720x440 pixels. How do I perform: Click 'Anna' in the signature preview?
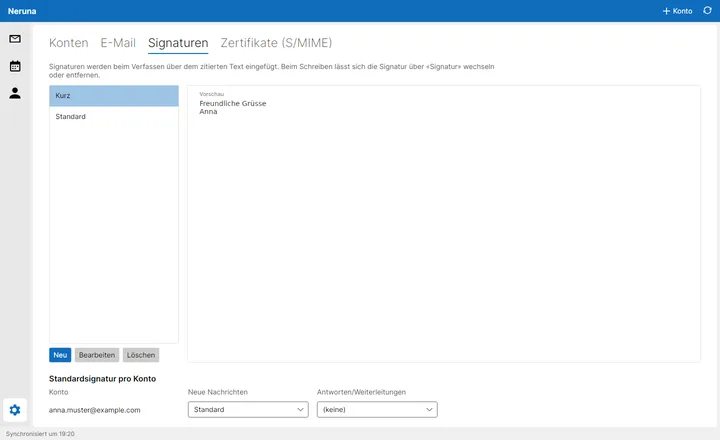pyautogui.click(x=208, y=112)
